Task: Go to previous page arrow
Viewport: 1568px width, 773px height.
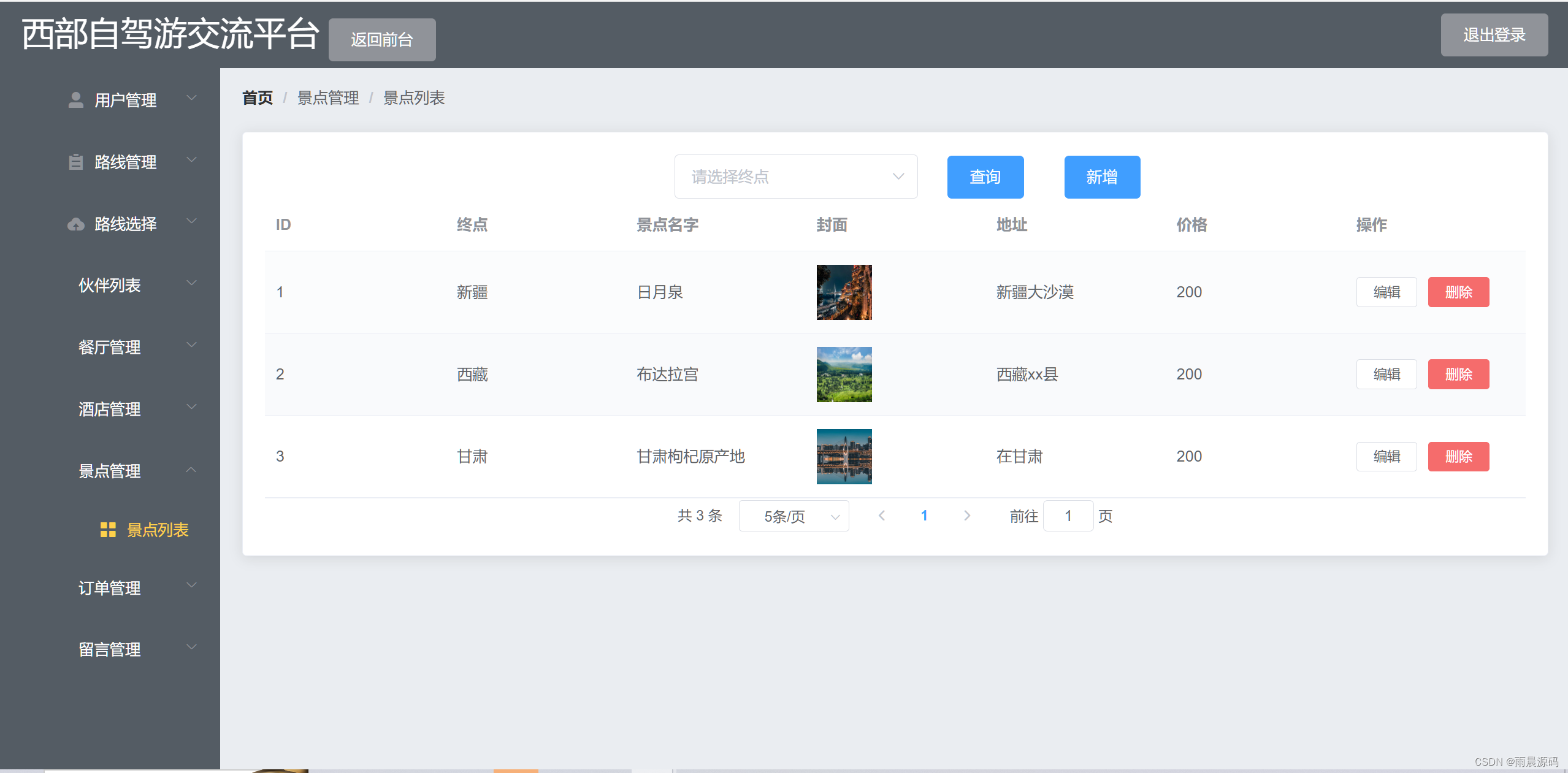Action: pos(882,516)
